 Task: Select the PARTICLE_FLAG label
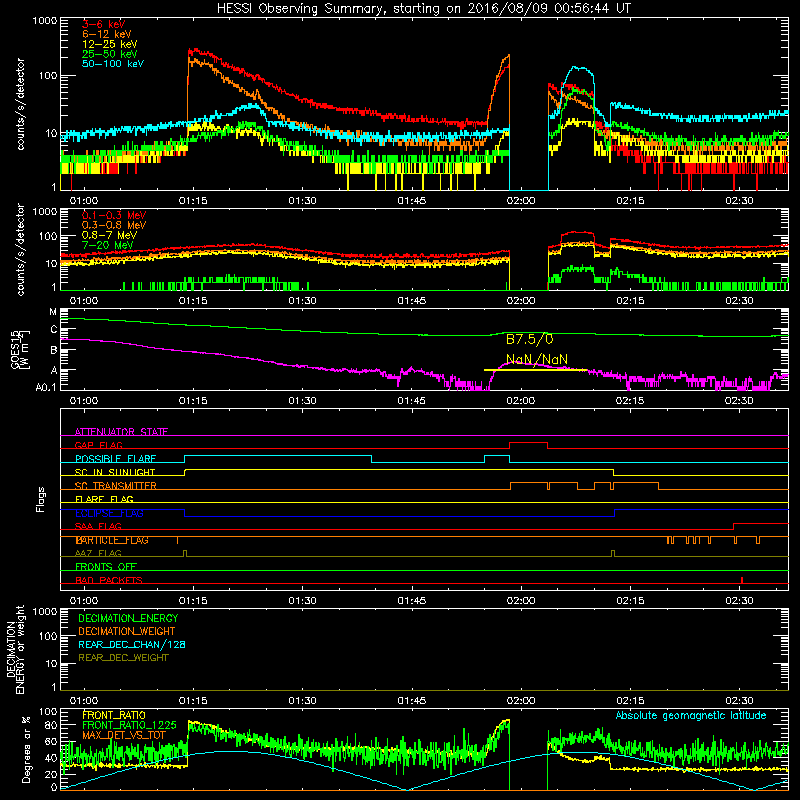tap(112, 540)
